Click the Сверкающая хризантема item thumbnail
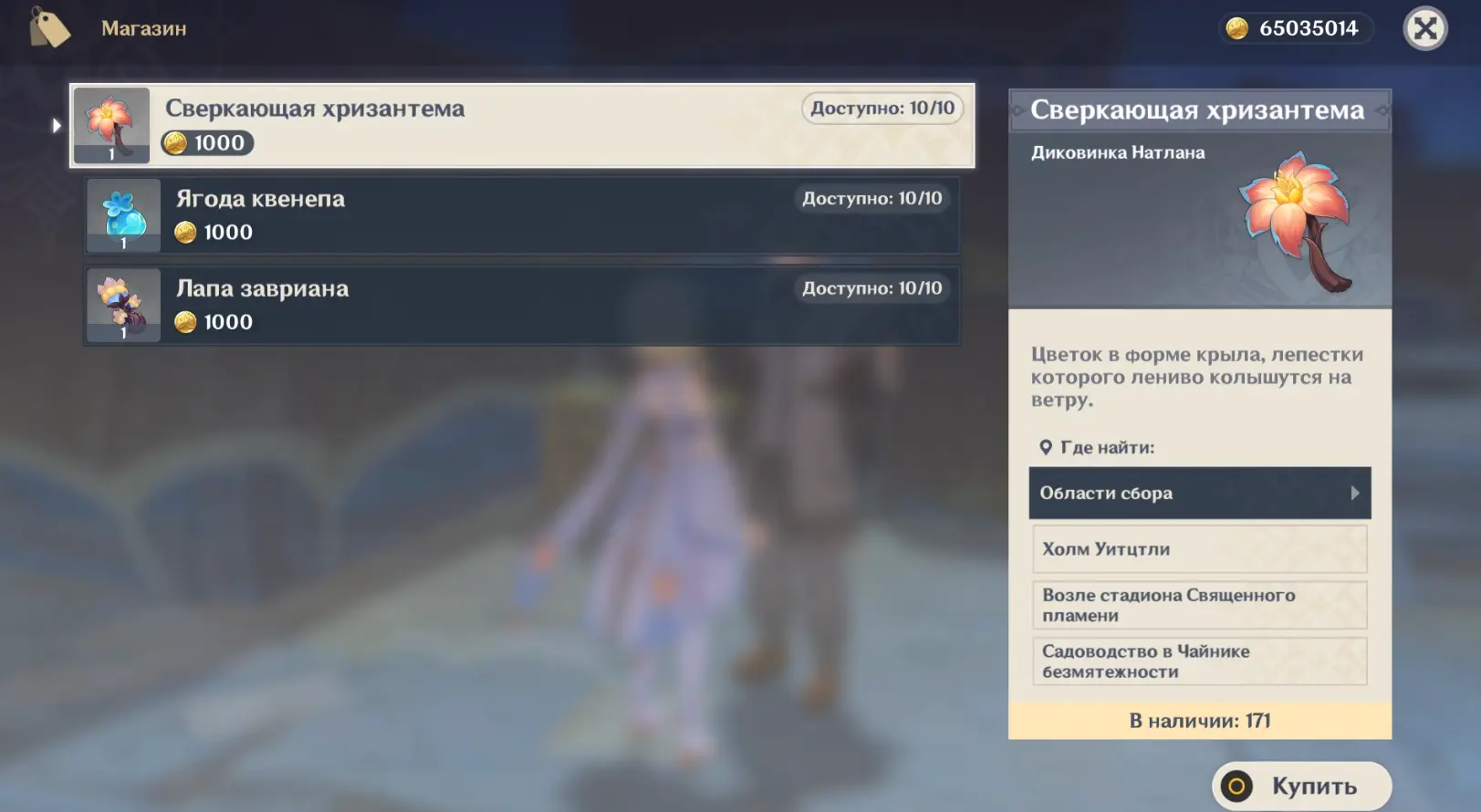 [111, 125]
